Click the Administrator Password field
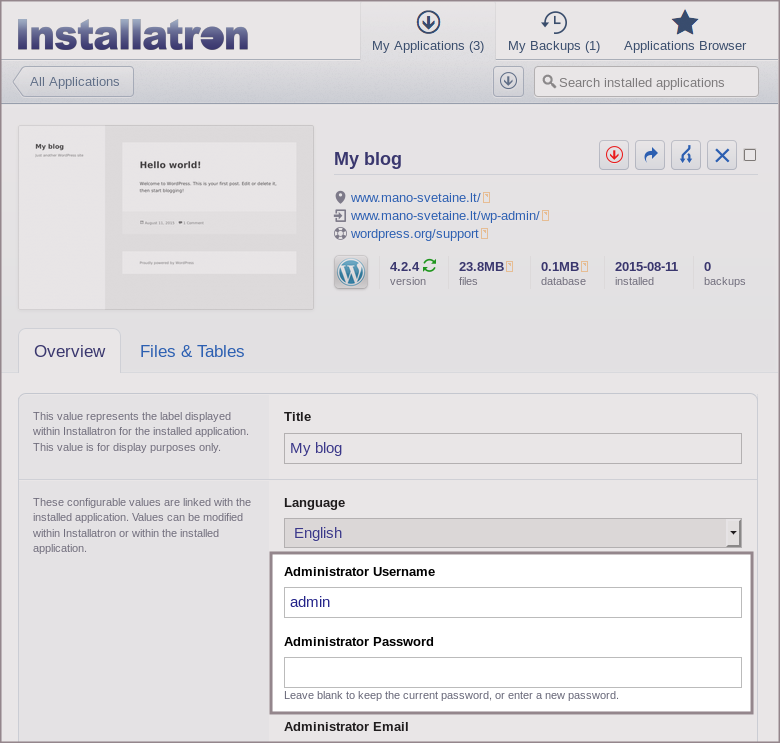 pos(512,672)
